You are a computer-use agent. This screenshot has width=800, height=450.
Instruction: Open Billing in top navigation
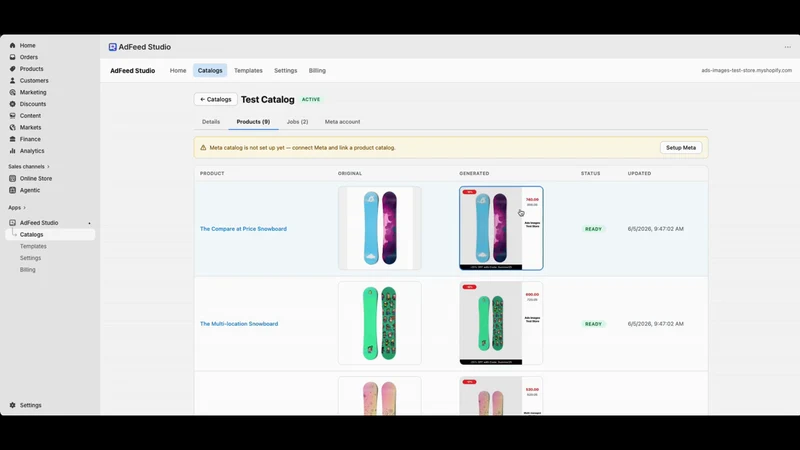coord(317,70)
